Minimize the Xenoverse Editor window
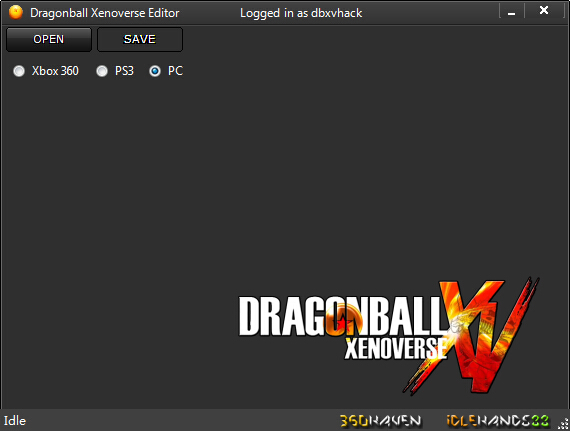Screen dimensions: 570x431 pos(511,12)
